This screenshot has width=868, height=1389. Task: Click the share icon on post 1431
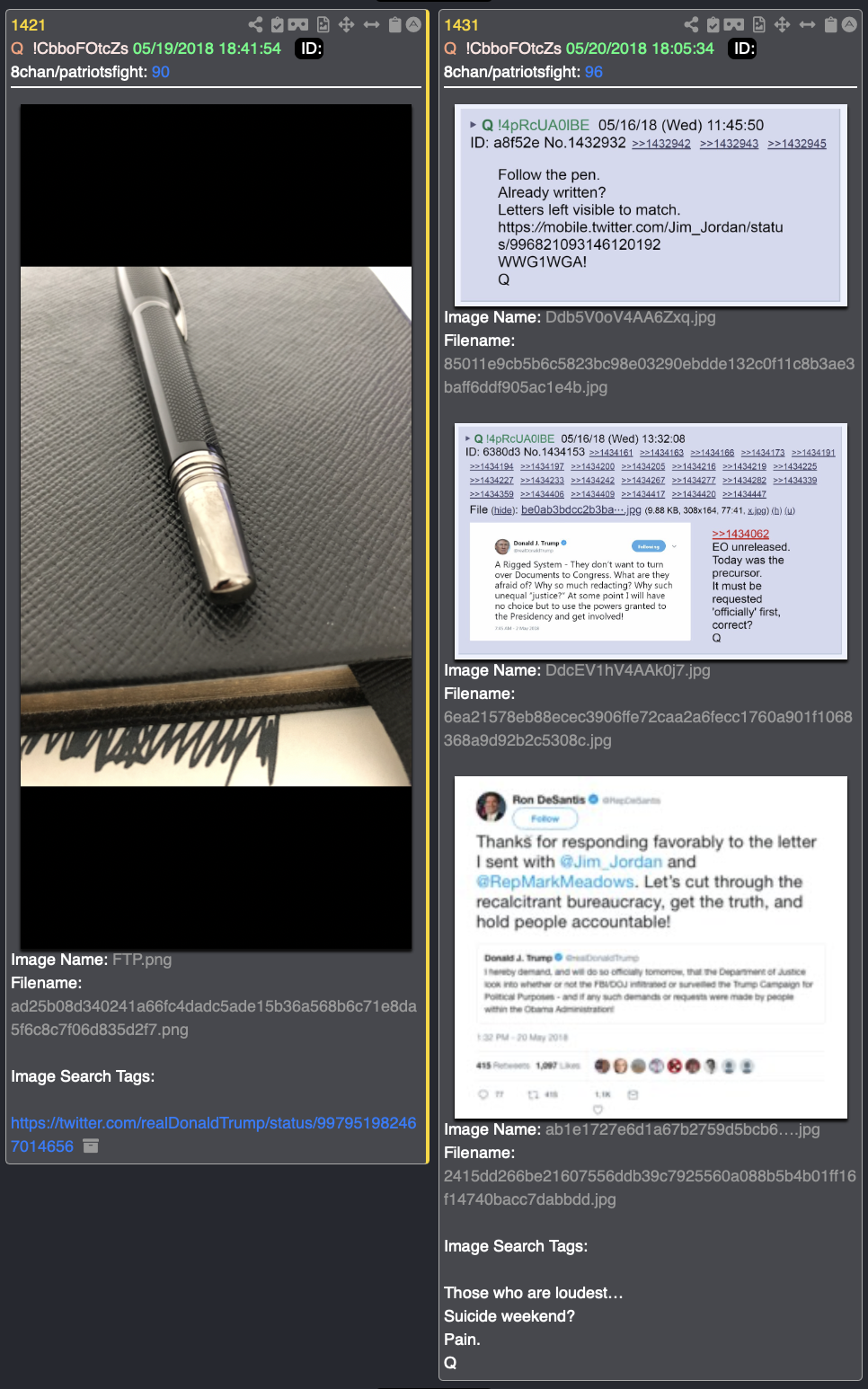coord(691,25)
